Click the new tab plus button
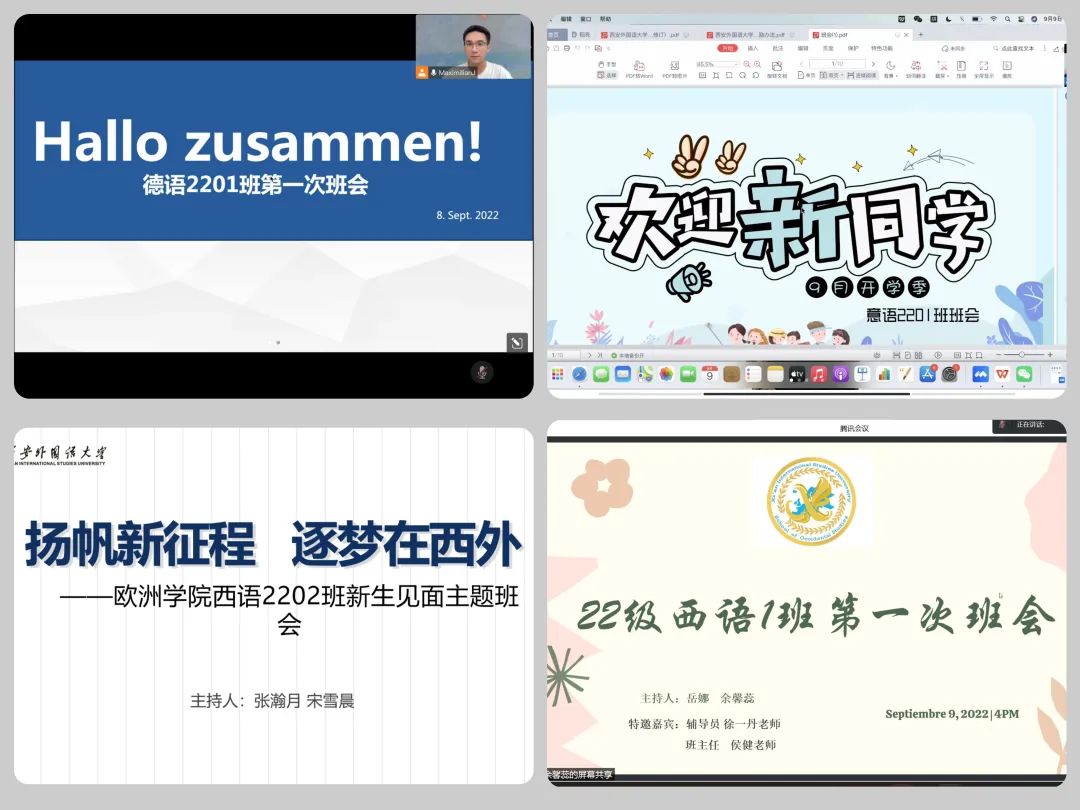The width and height of the screenshot is (1080, 810). coord(920,34)
